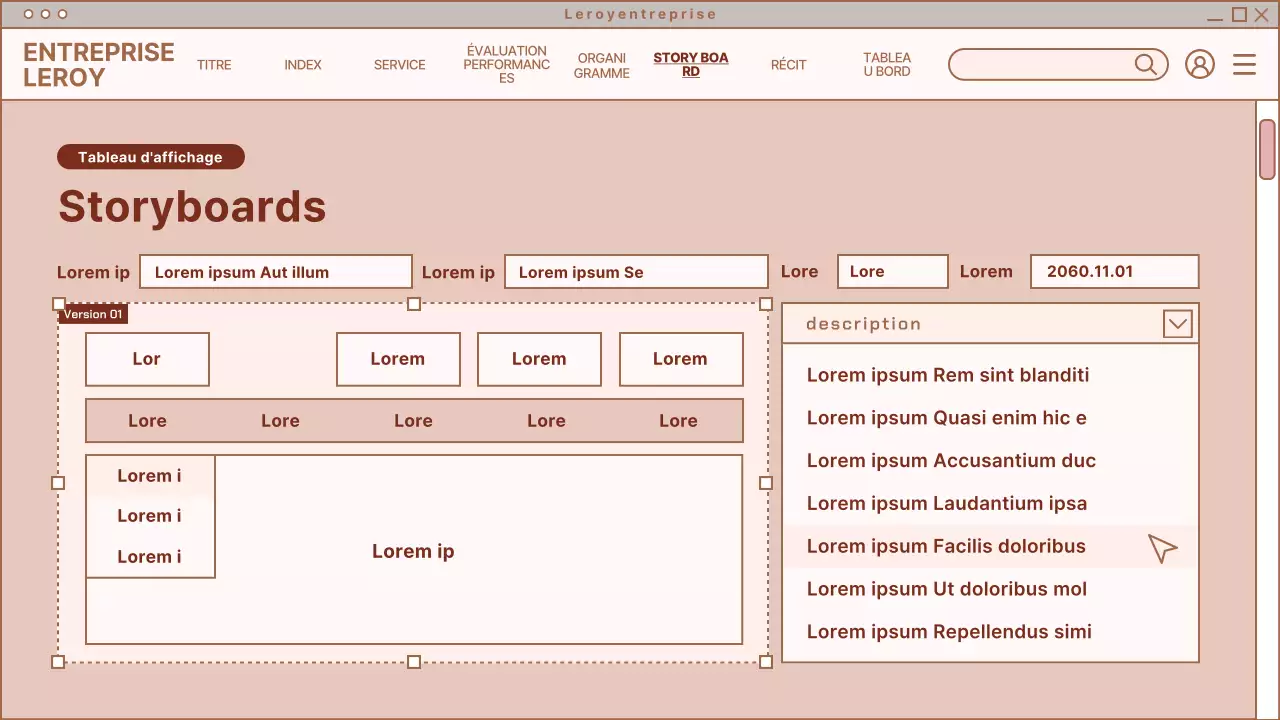Open the hamburger menu icon
Image resolution: width=1280 pixels, height=720 pixels.
[1244, 64]
